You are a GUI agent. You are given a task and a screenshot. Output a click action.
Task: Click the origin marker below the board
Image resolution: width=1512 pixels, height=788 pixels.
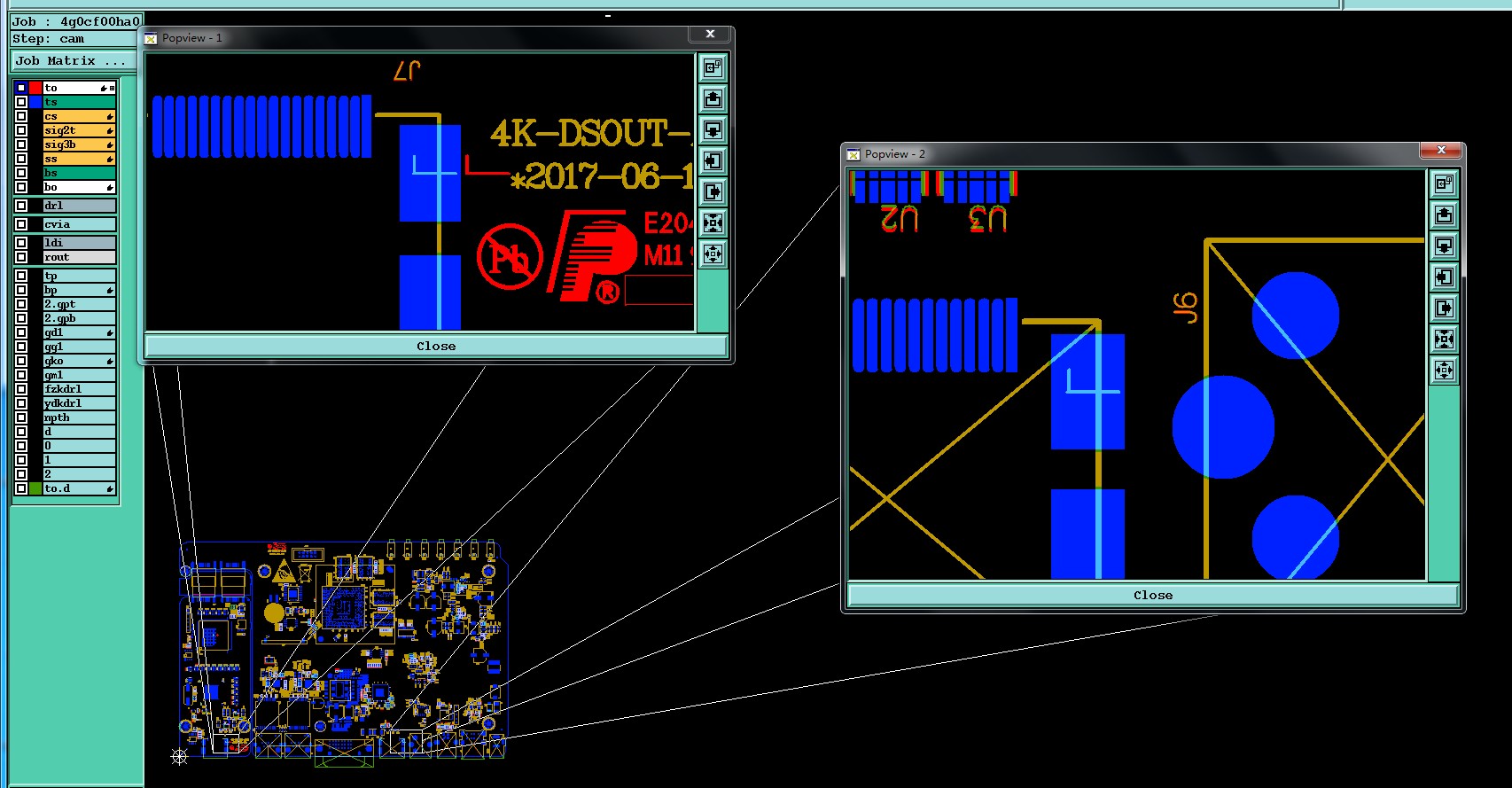pyautogui.click(x=179, y=756)
